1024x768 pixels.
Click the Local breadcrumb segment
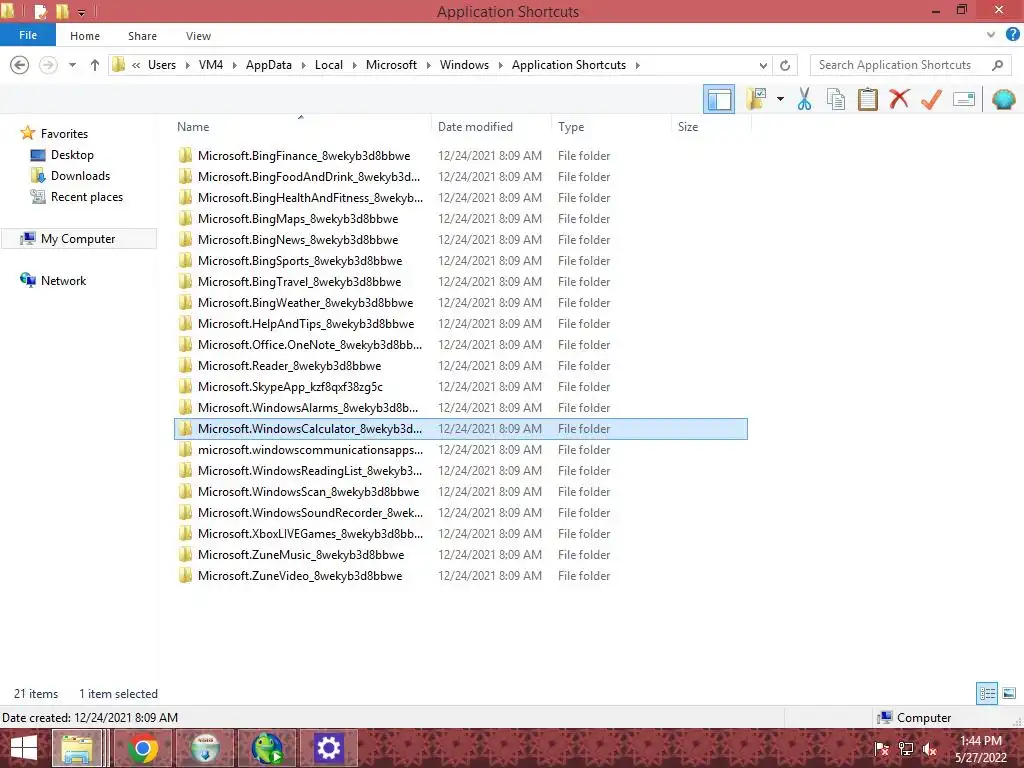[x=328, y=65]
